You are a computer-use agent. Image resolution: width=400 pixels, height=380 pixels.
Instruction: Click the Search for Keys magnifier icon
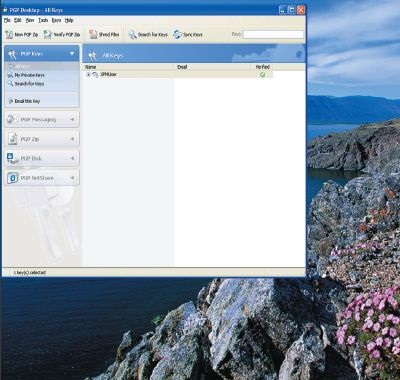(132, 34)
